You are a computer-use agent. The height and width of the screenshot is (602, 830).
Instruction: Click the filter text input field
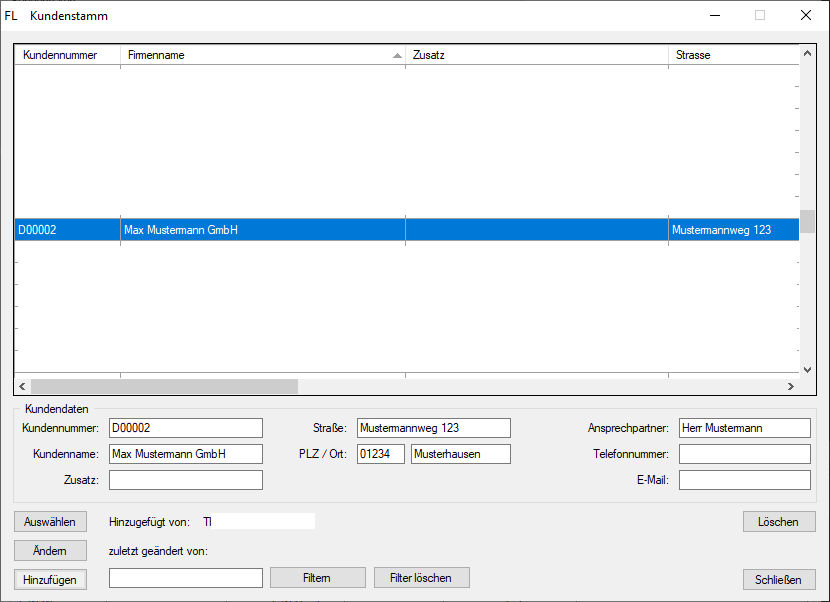click(x=185, y=578)
